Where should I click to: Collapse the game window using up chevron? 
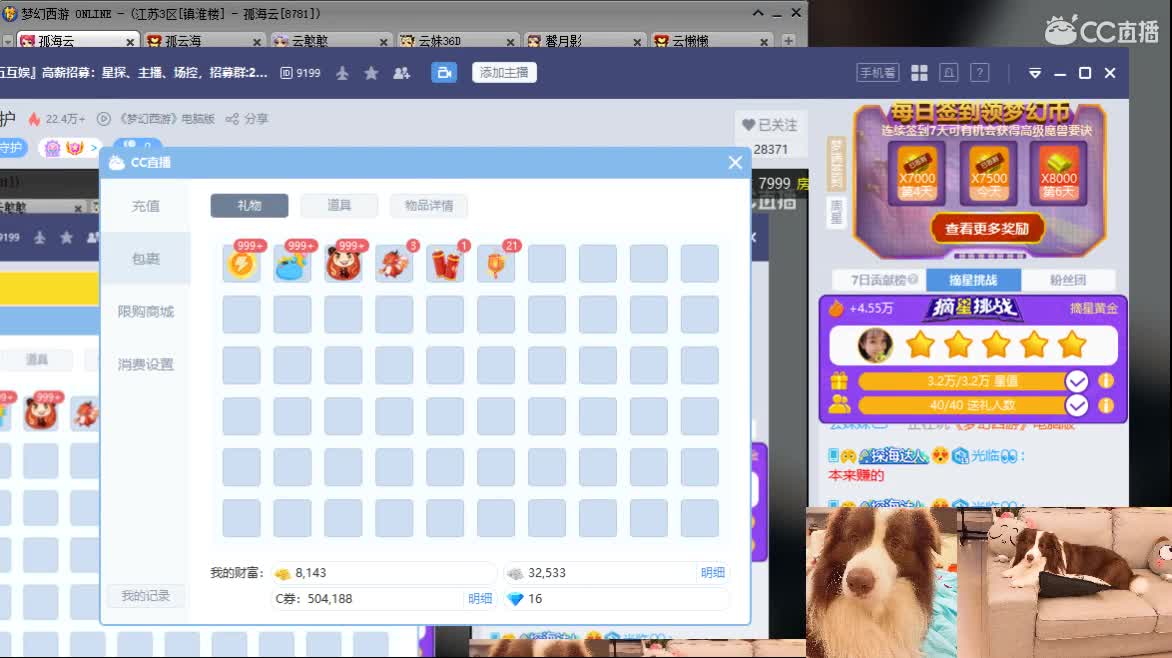pyautogui.click(x=758, y=13)
